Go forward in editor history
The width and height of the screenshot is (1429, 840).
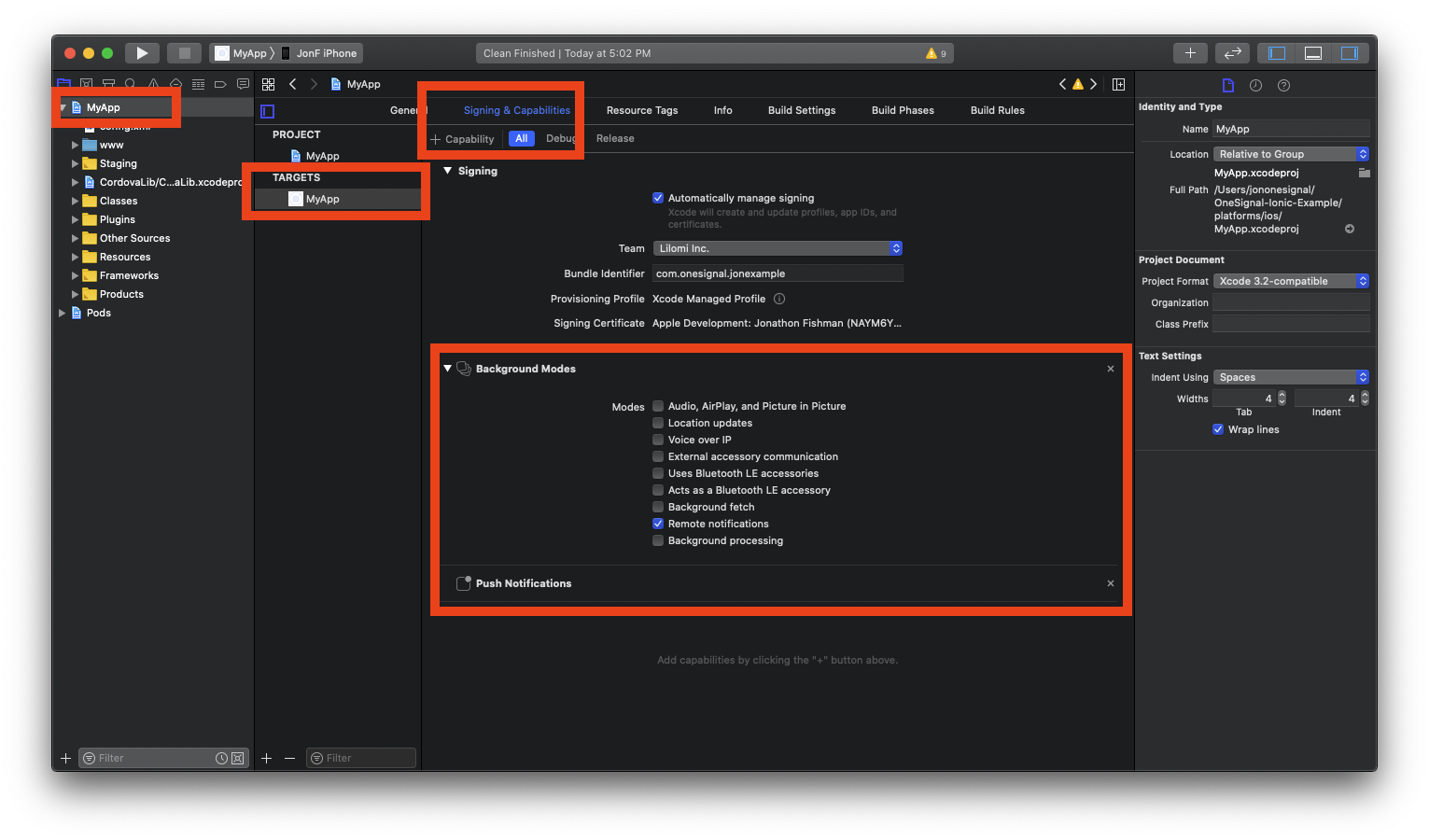[x=314, y=84]
